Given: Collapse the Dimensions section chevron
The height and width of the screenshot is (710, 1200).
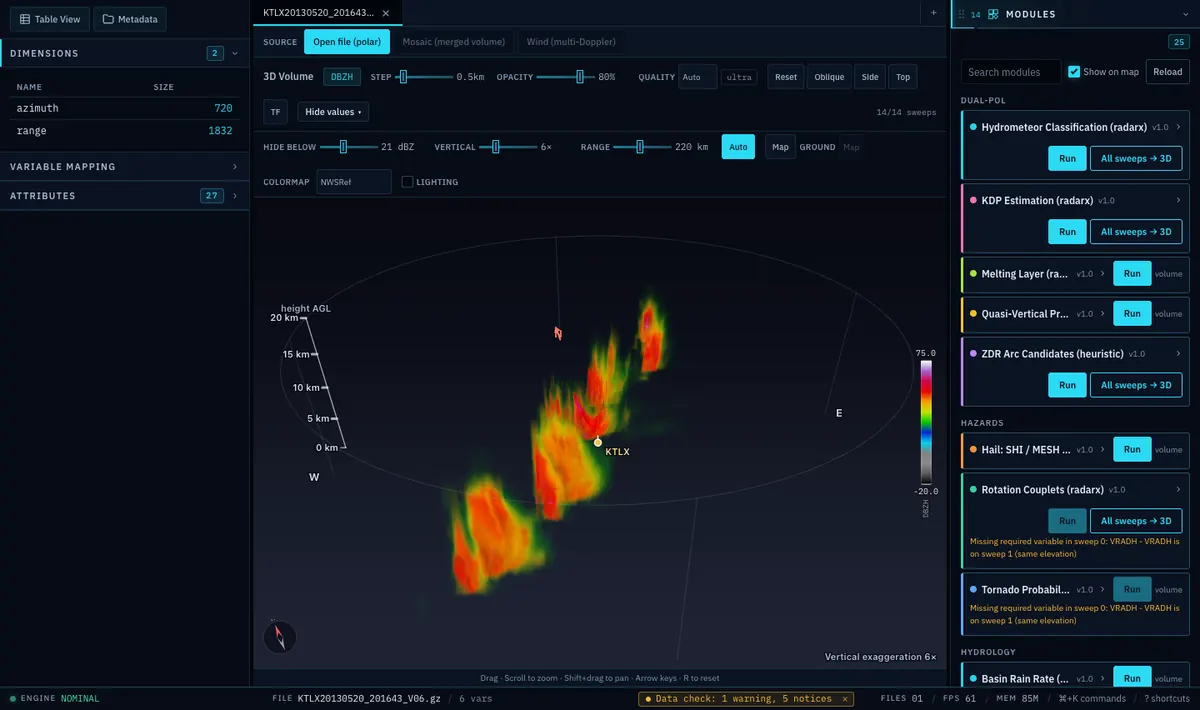Looking at the screenshot, I should point(235,53).
